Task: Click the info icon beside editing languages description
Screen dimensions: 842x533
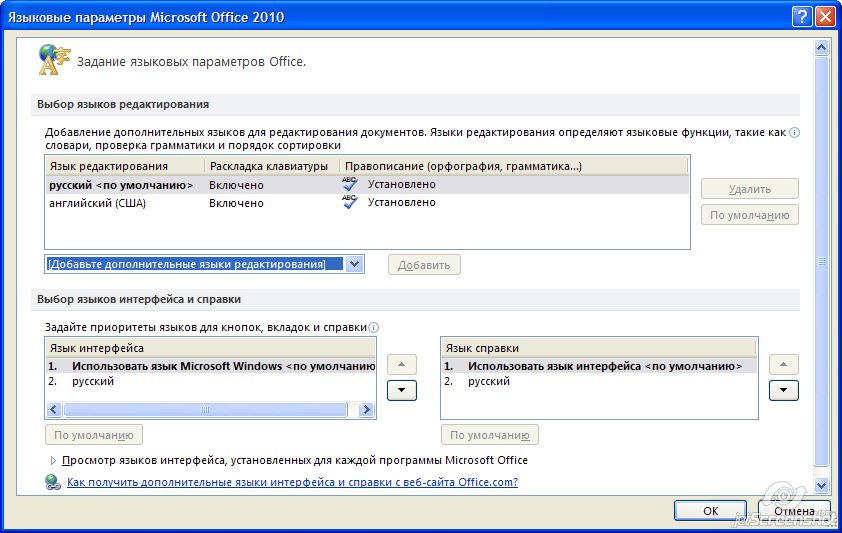Action: pyautogui.click(x=794, y=133)
